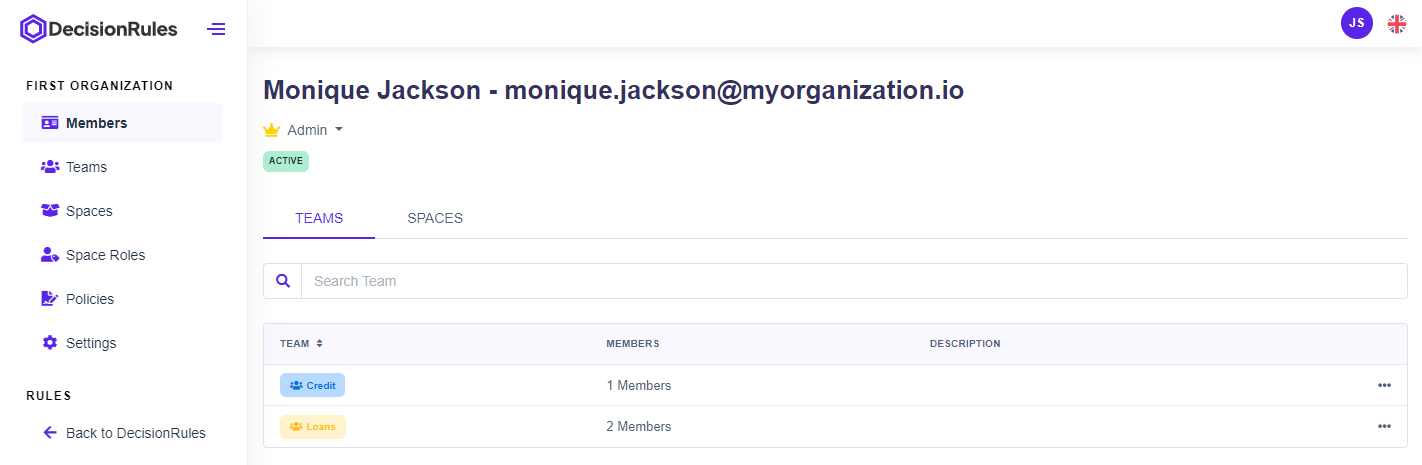
Task: Select the TEAMS tab
Action: click(x=319, y=218)
